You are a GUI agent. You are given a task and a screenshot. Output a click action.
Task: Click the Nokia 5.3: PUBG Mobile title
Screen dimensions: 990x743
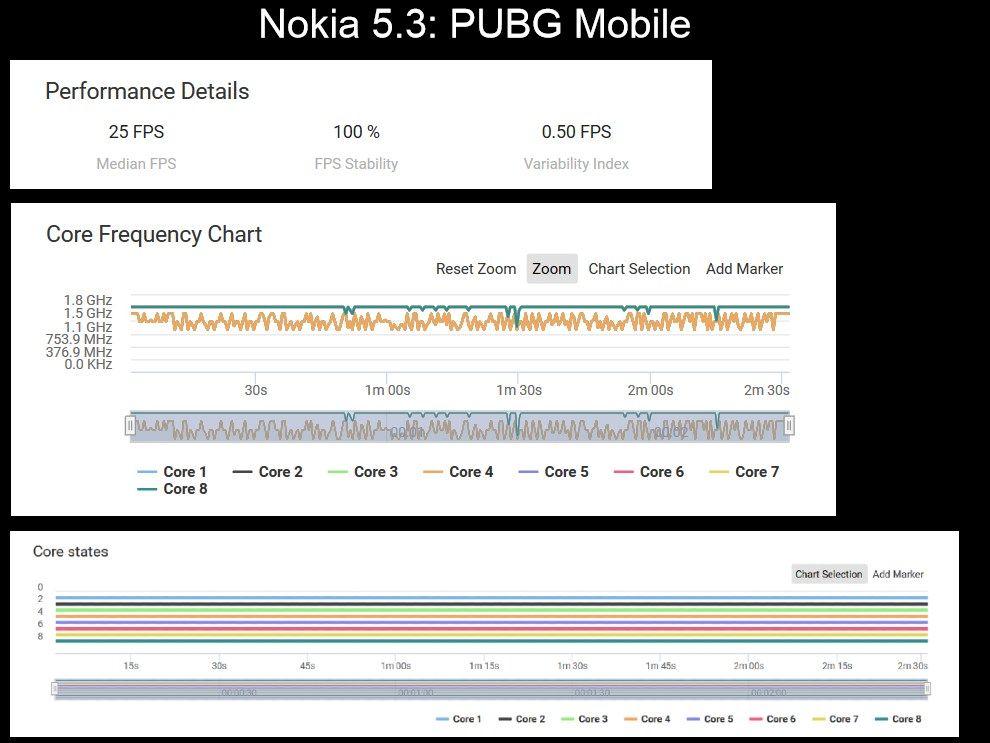pyautogui.click(x=475, y=24)
